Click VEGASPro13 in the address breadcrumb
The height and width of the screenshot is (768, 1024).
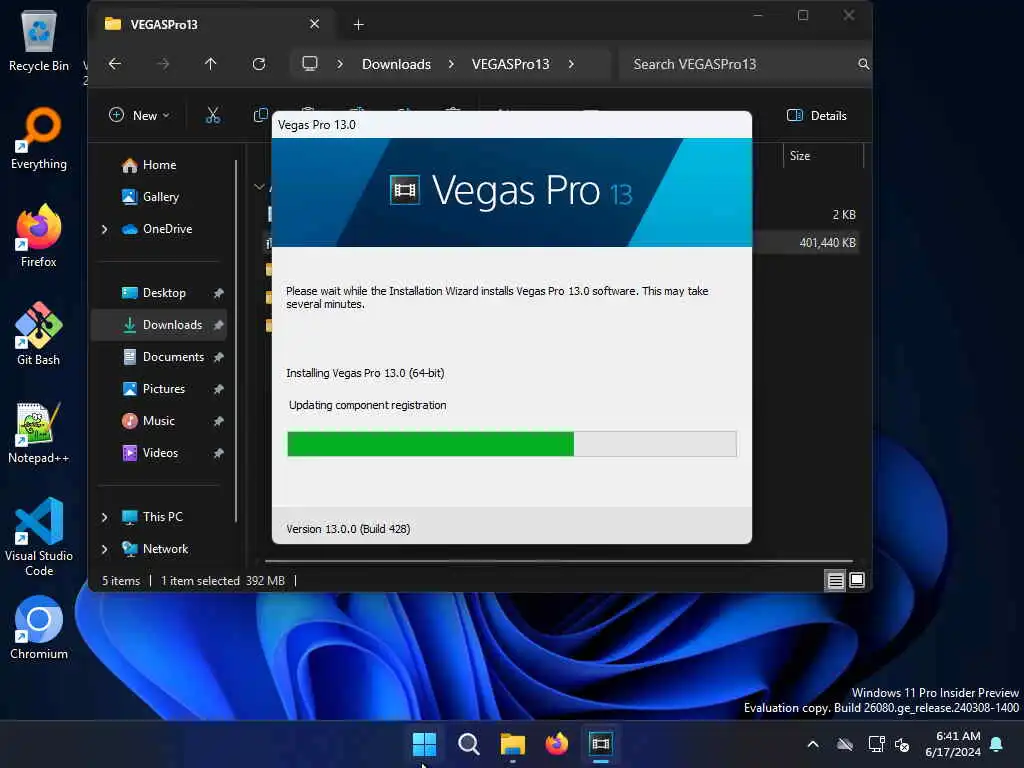click(511, 64)
